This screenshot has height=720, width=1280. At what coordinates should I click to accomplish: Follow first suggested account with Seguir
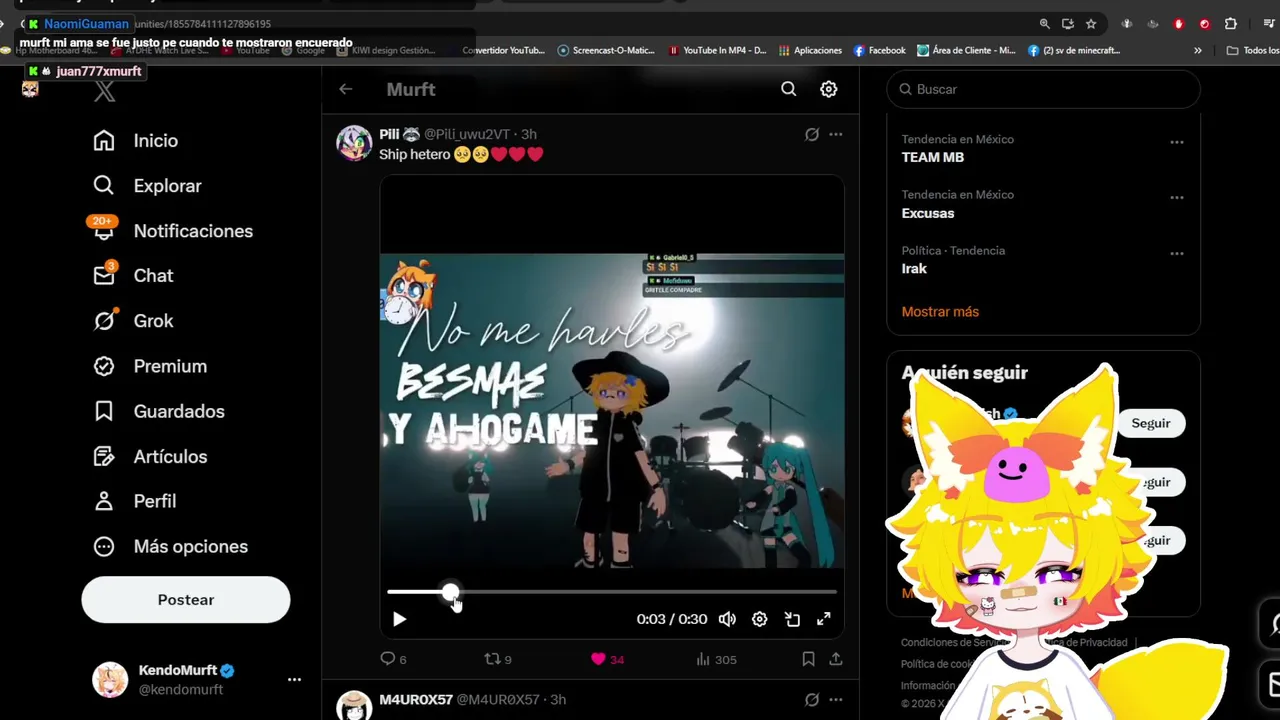pyautogui.click(x=1151, y=423)
